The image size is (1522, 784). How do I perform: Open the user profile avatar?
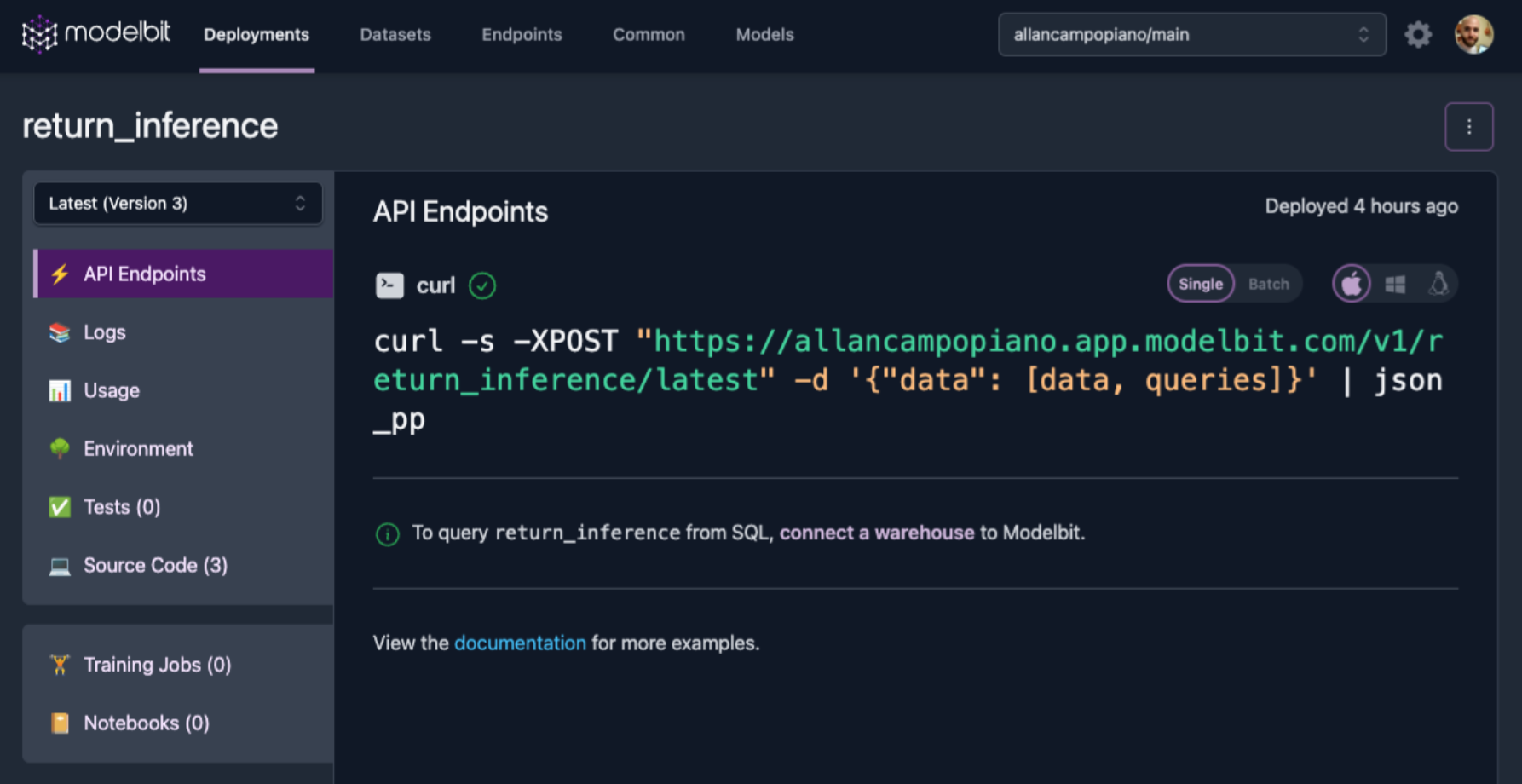(x=1473, y=35)
